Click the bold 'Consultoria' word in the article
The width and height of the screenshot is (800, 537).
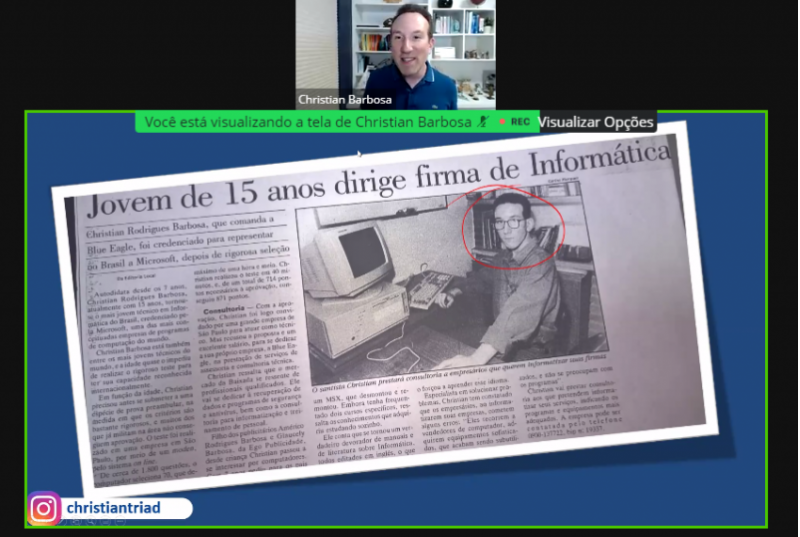click(224, 310)
